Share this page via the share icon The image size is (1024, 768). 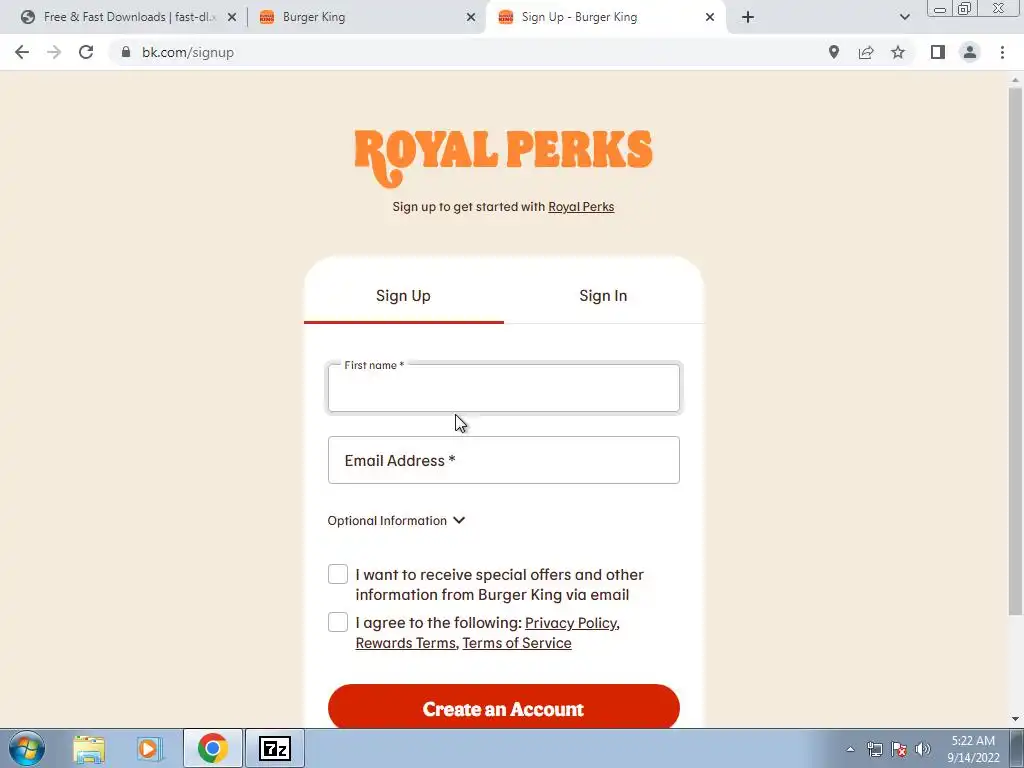coord(866,52)
